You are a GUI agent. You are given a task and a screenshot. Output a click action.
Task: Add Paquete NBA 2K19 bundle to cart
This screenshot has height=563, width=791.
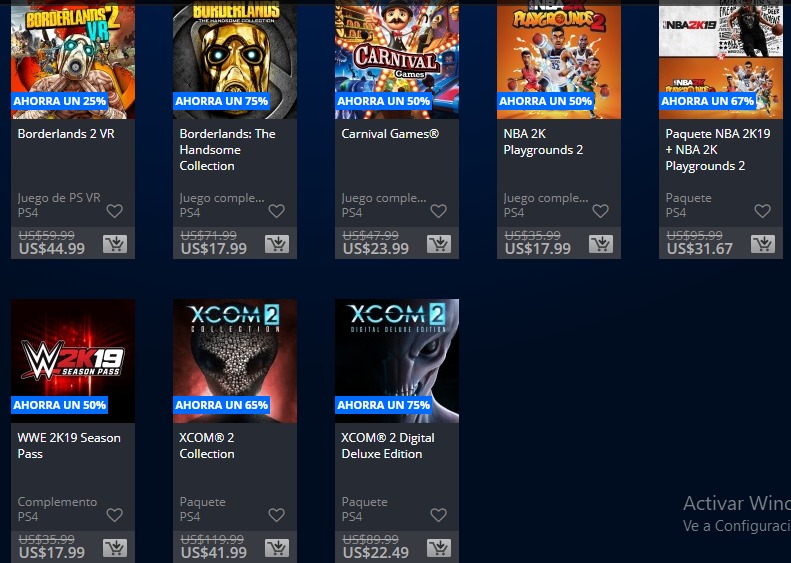coord(763,244)
